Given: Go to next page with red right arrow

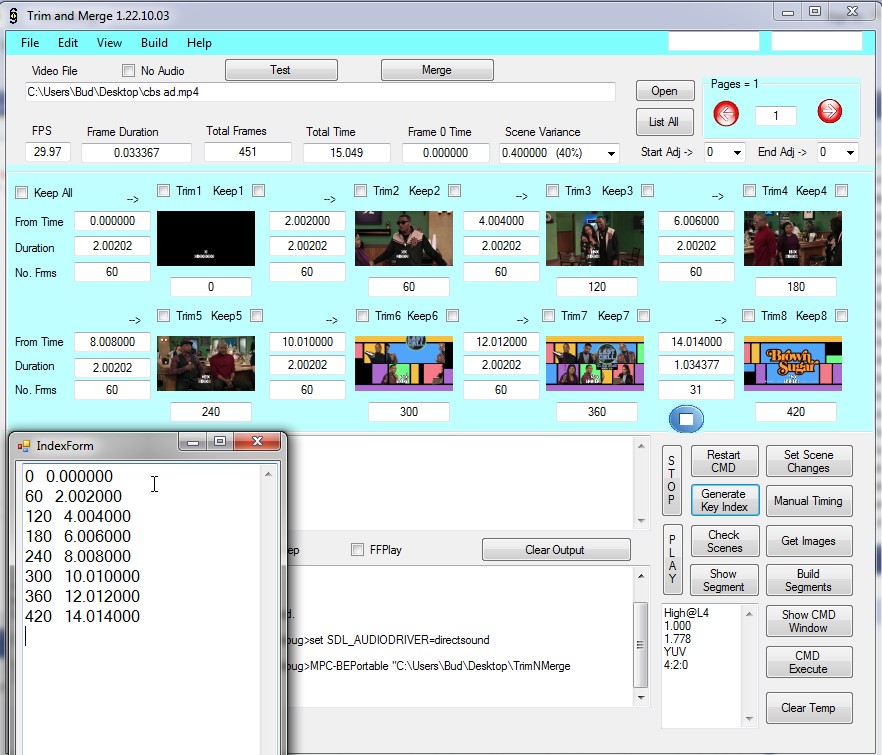Looking at the screenshot, I should [x=830, y=111].
